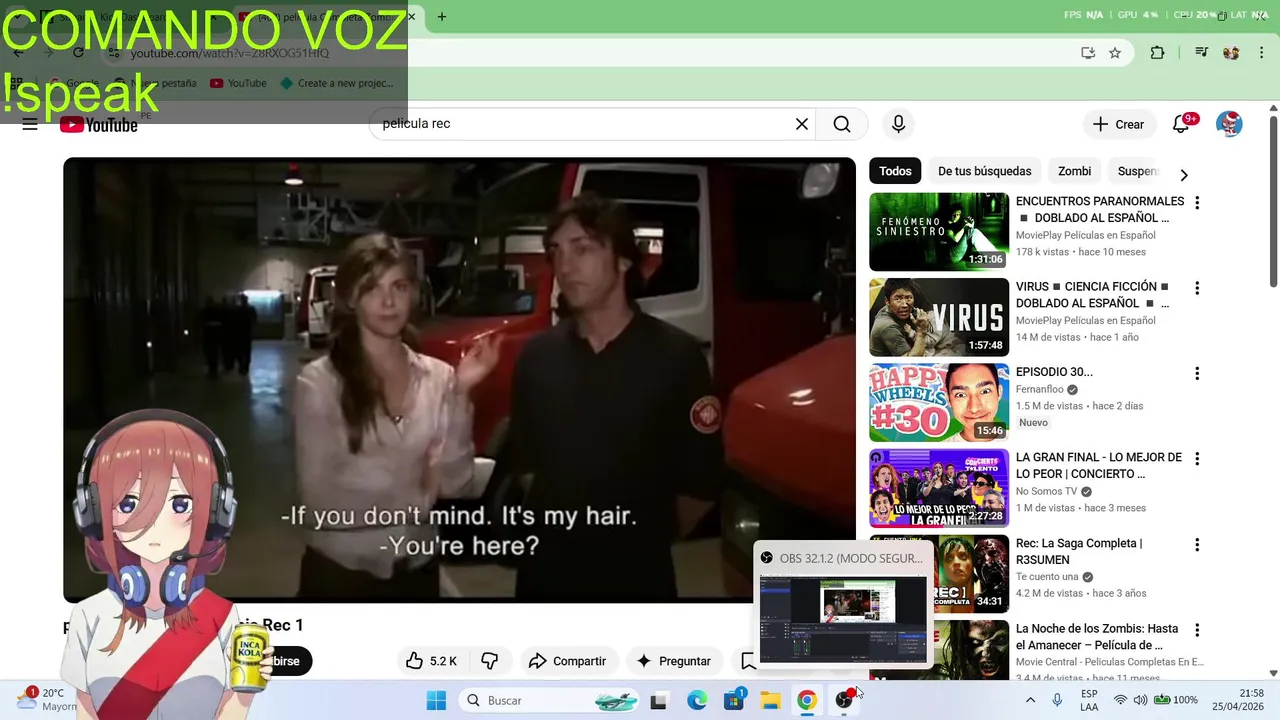1280x720 pixels.
Task: Open the Fernanfloo channel name
Action: [1039, 389]
